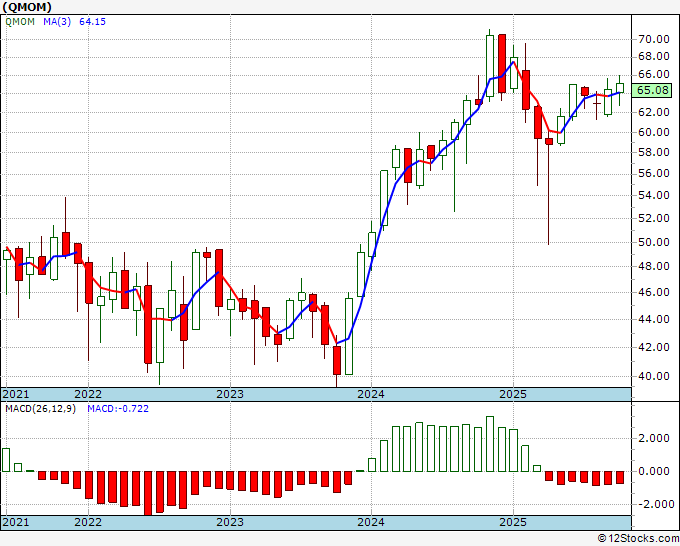Image resolution: width=680 pixels, height=546 pixels.
Task: Click the 56.00 price axis label
Action: [654, 173]
